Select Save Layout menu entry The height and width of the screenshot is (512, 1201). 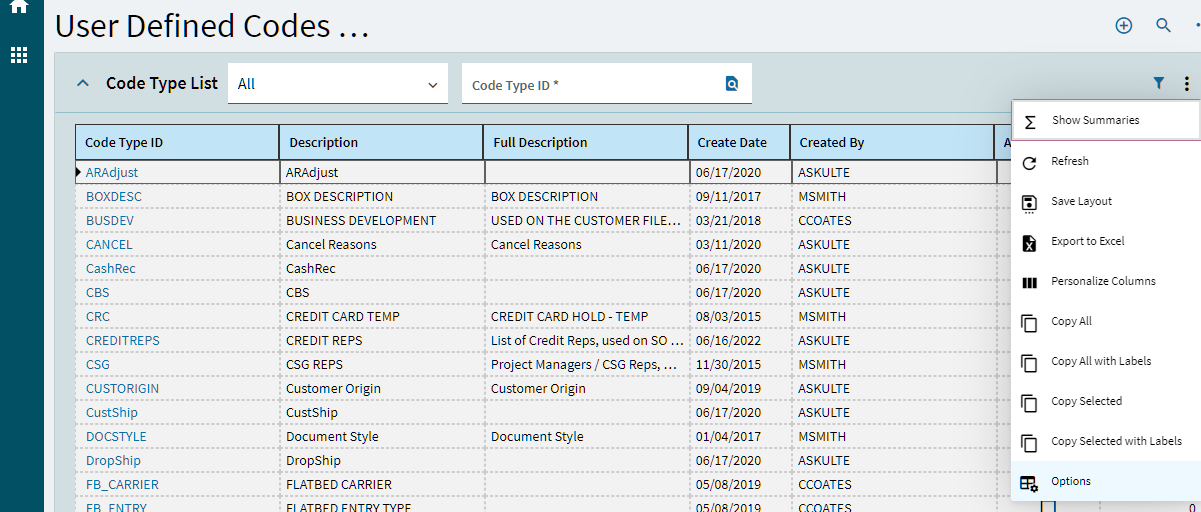tap(1081, 201)
